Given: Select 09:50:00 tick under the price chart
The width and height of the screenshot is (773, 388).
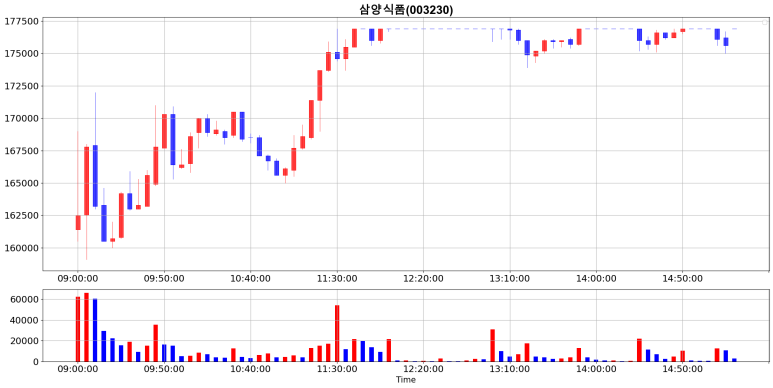Looking at the screenshot, I should coord(164,279).
